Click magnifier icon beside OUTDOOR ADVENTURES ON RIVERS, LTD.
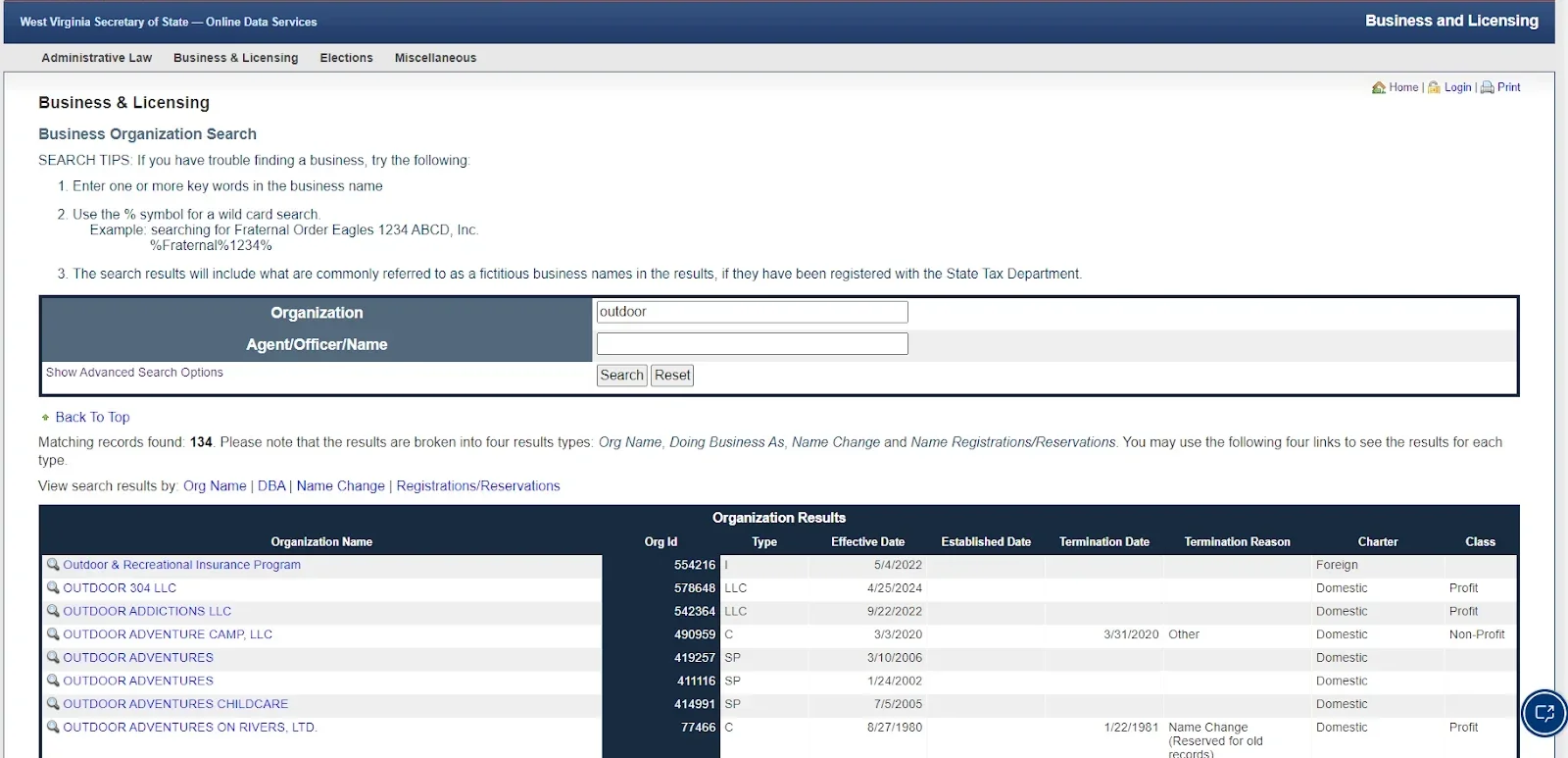The width and height of the screenshot is (1568, 758). pyautogui.click(x=53, y=728)
